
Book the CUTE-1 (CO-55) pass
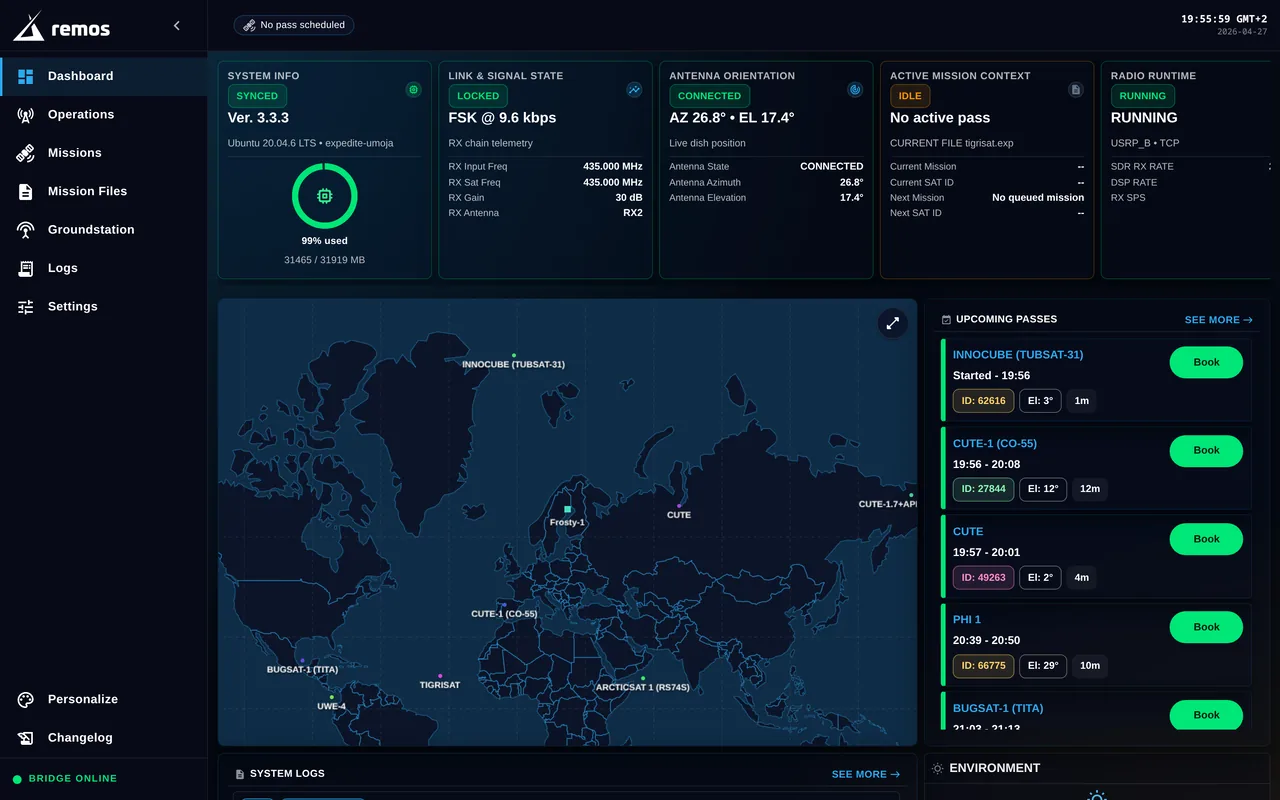[1206, 451]
